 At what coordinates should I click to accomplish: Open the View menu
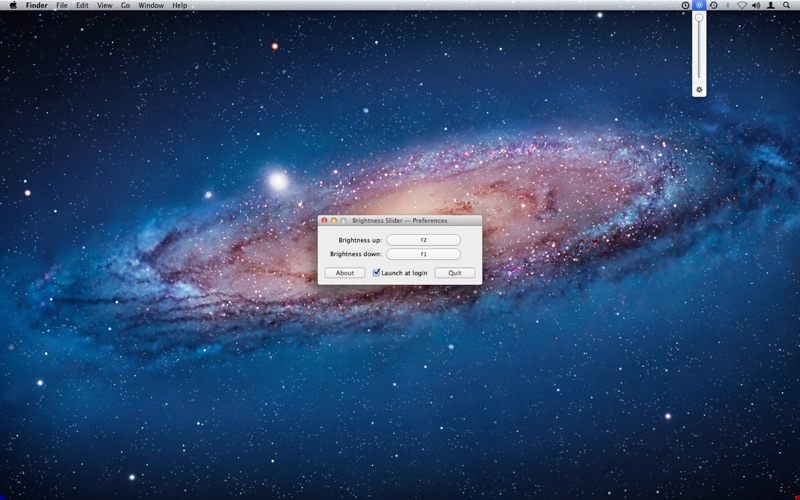(x=105, y=5)
